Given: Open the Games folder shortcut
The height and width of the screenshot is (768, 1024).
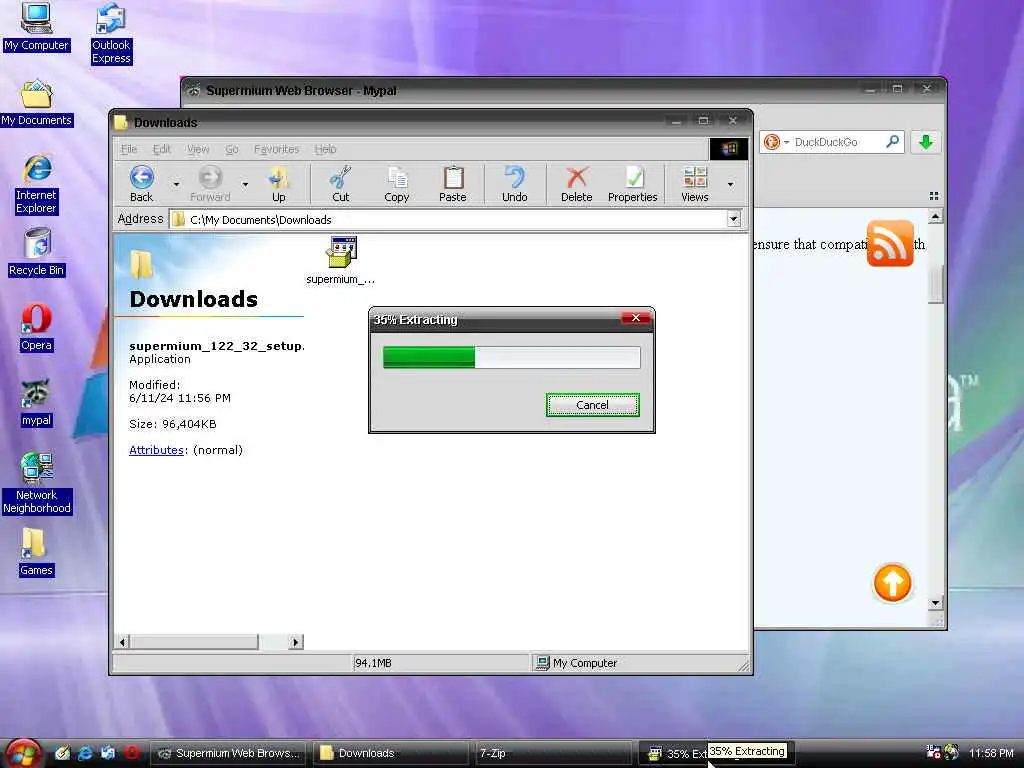Looking at the screenshot, I should coord(36,552).
